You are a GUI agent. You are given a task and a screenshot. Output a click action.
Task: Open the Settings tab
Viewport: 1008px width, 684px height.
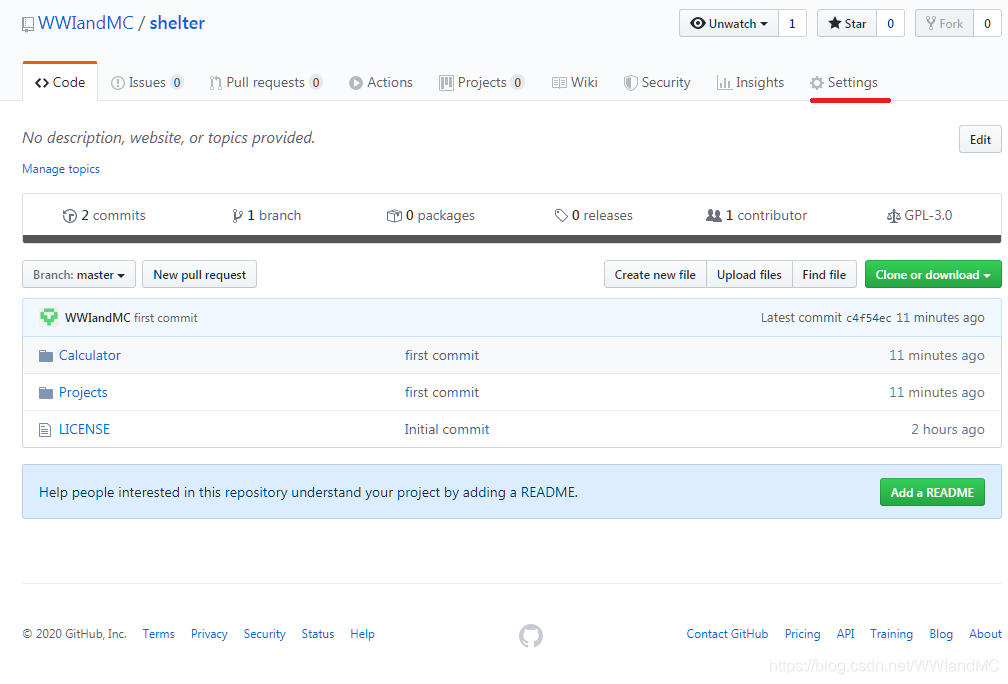pos(844,82)
